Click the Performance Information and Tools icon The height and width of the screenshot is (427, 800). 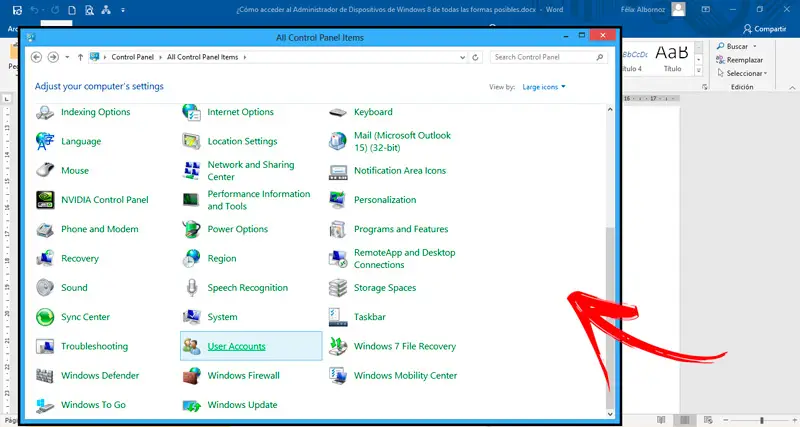[x=191, y=200]
